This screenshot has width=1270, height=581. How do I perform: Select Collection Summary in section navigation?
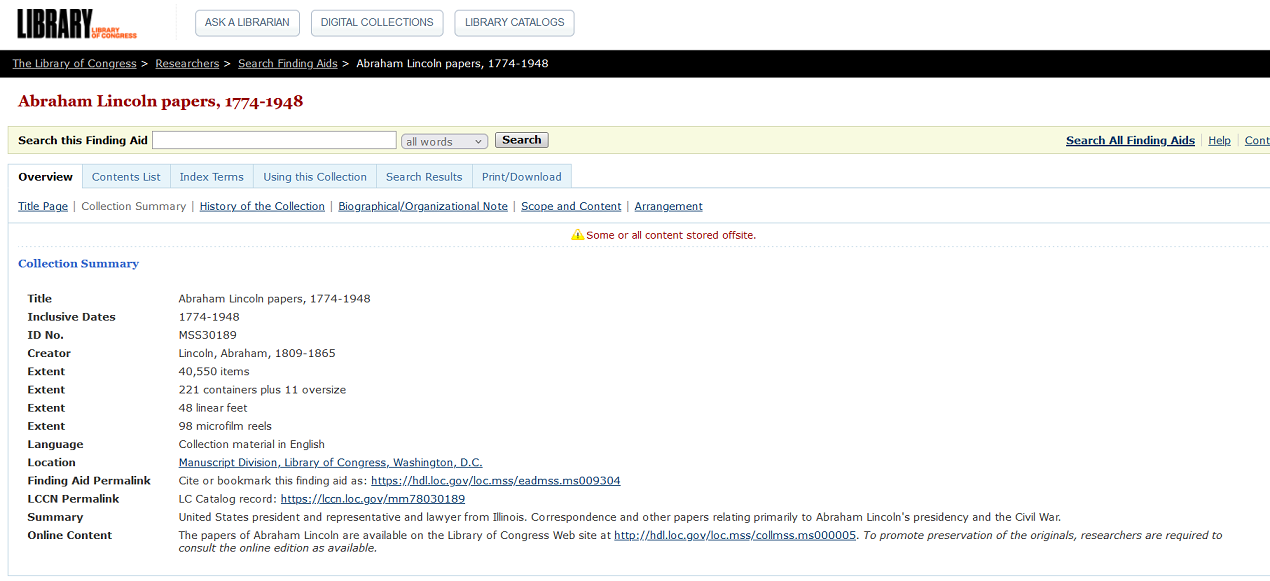pos(133,206)
